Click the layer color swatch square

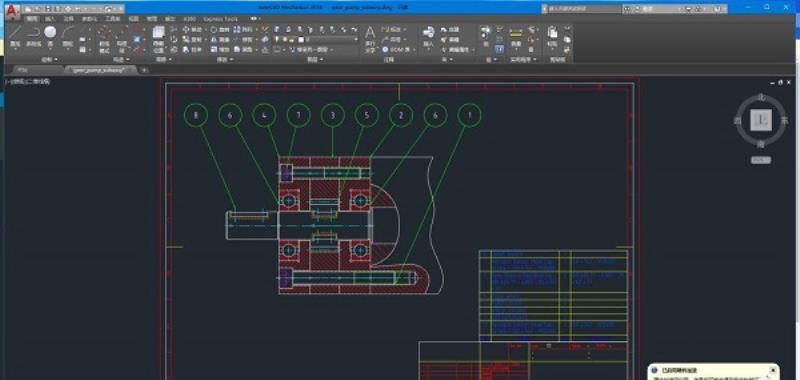(301, 39)
